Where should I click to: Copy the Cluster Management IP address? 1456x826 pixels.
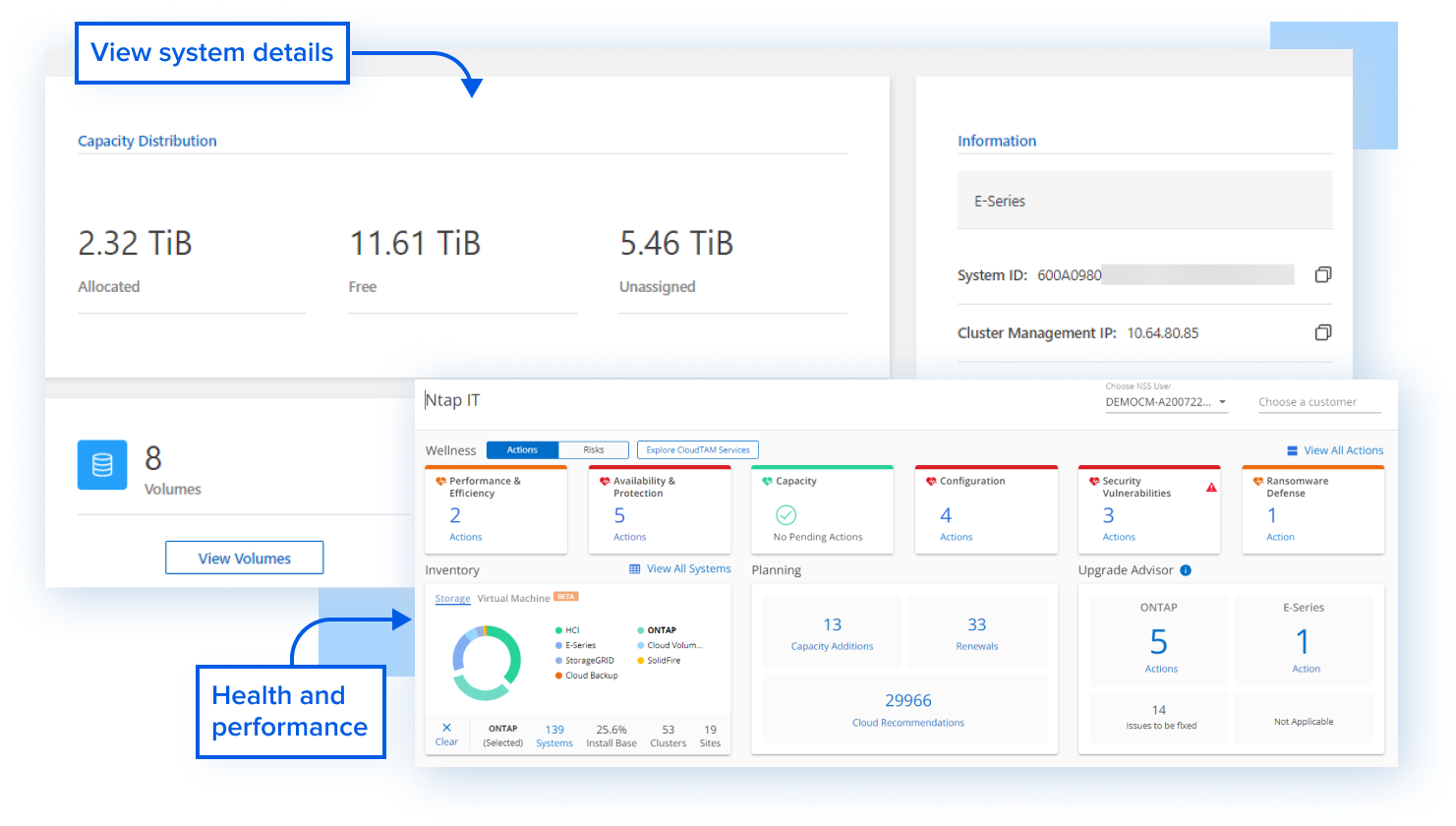[x=1322, y=332]
